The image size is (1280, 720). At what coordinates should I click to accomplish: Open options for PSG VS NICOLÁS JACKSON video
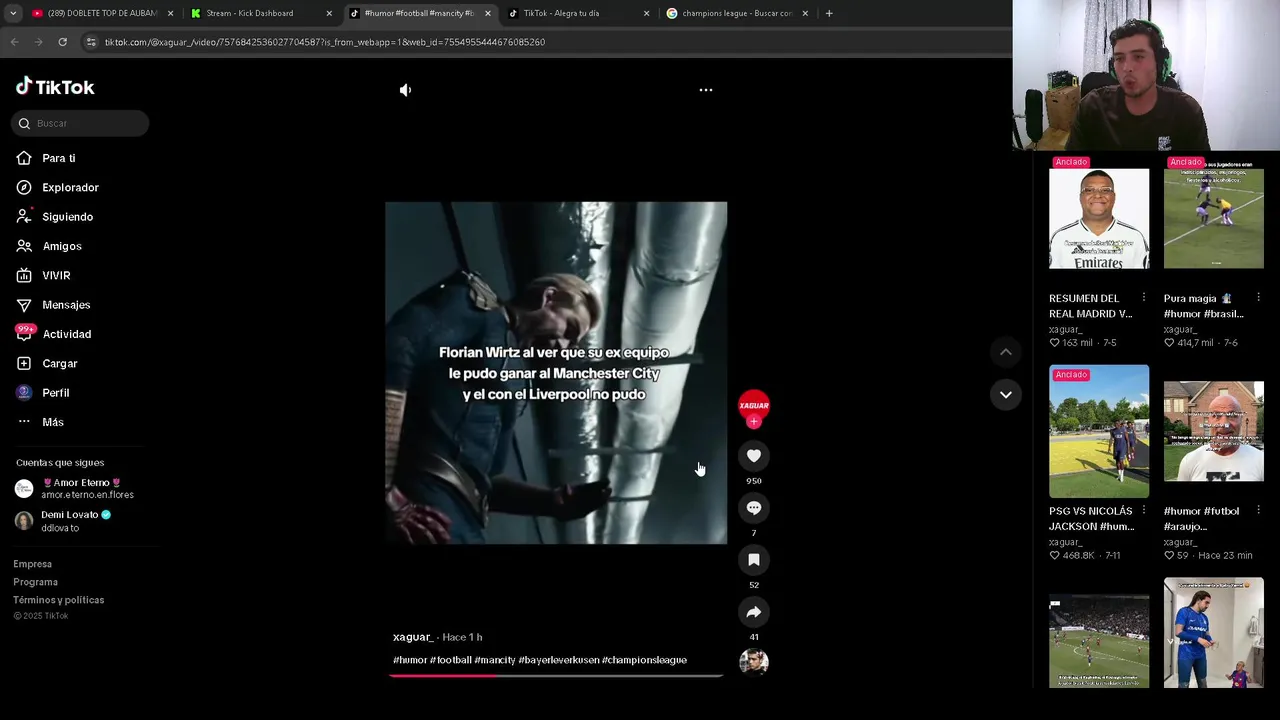1144,511
